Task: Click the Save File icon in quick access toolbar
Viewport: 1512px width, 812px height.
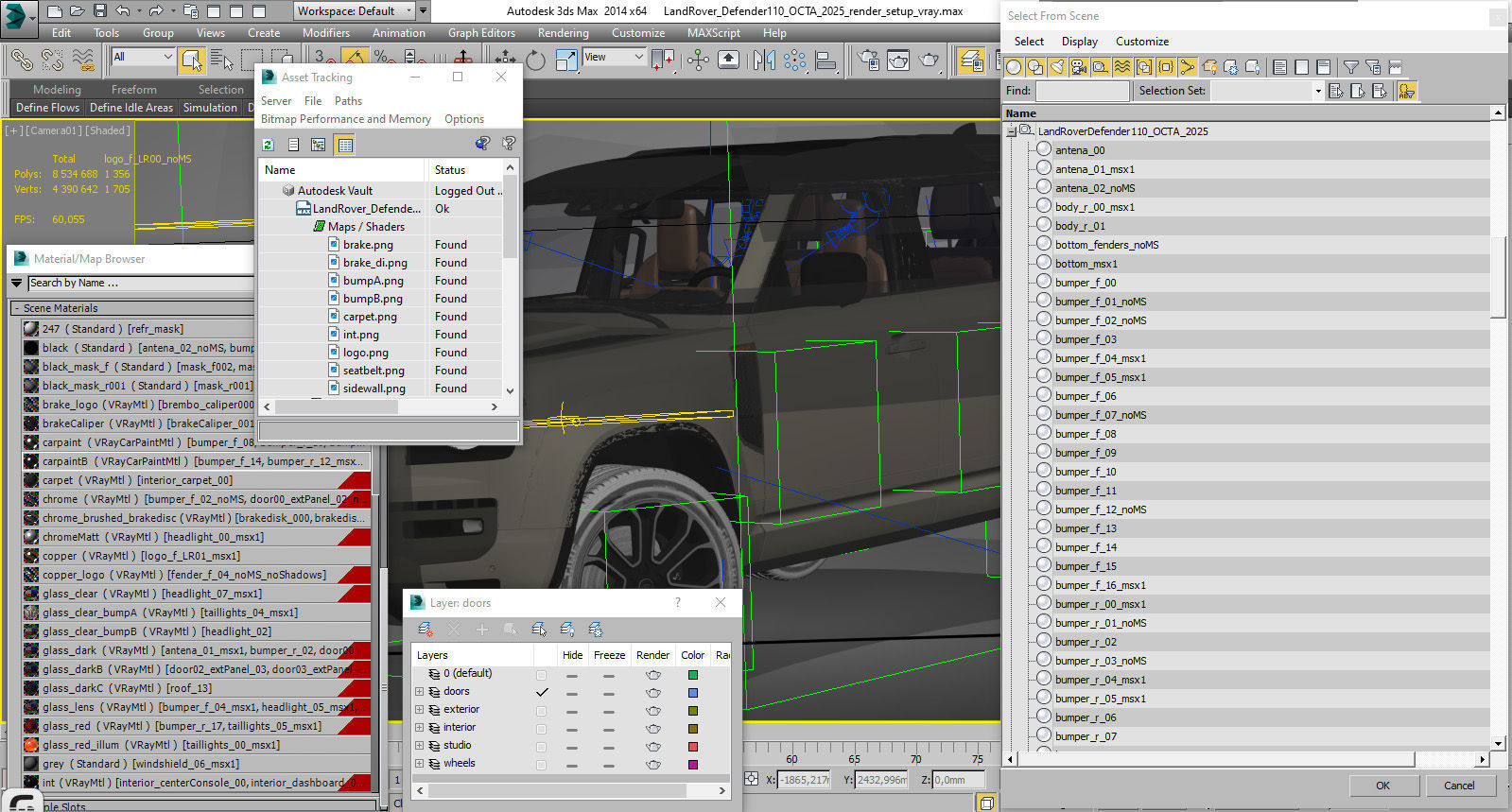Action: pos(100,11)
